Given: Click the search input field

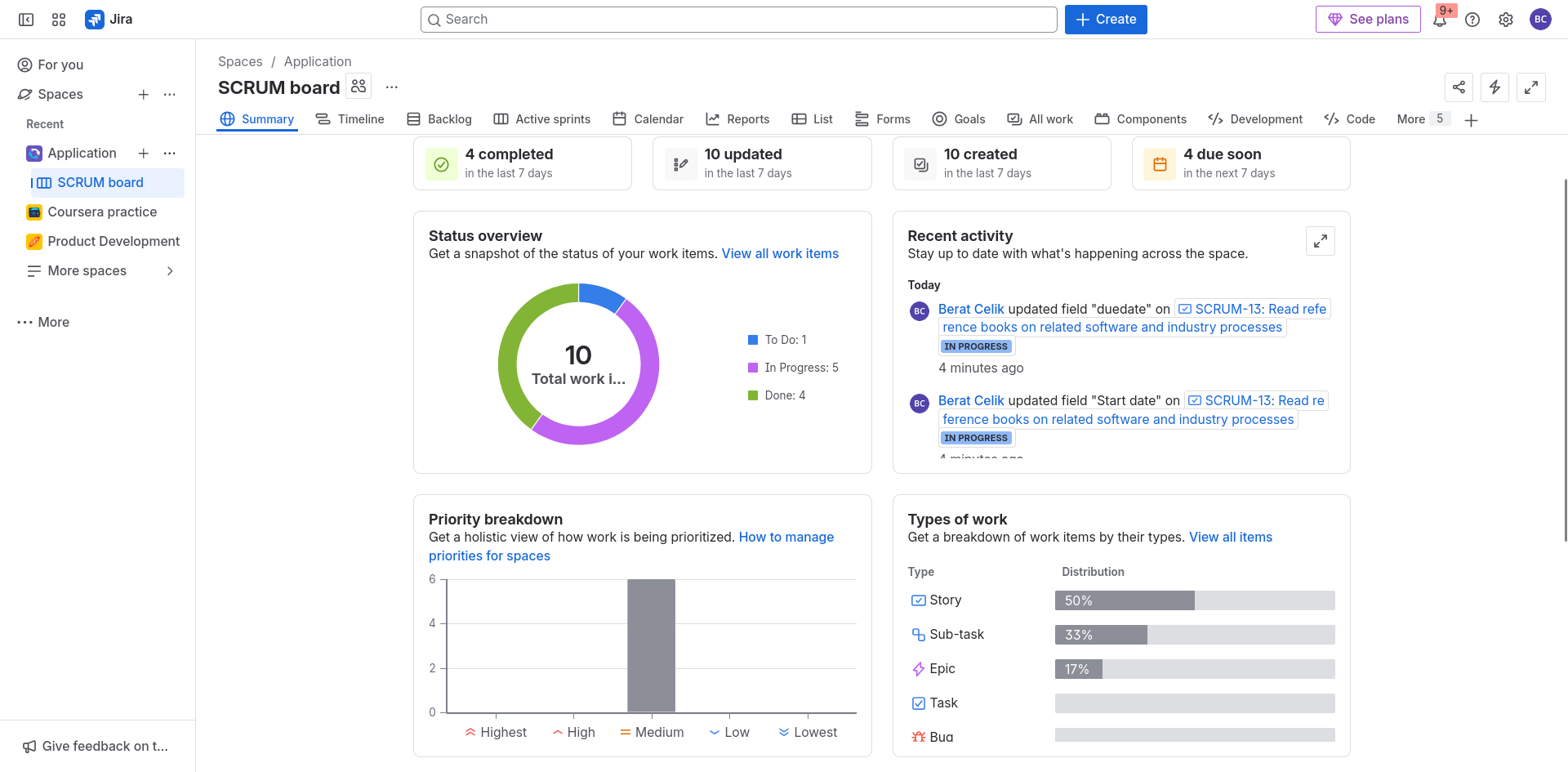Looking at the screenshot, I should point(739,20).
